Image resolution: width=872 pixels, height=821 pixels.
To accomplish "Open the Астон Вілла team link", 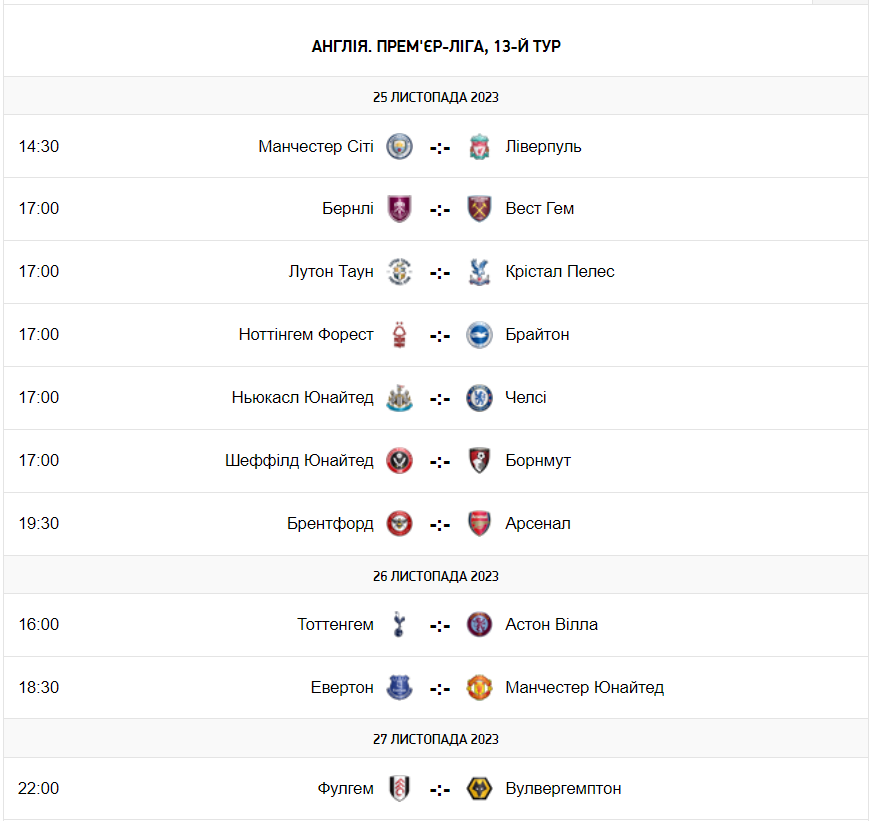I will [551, 624].
